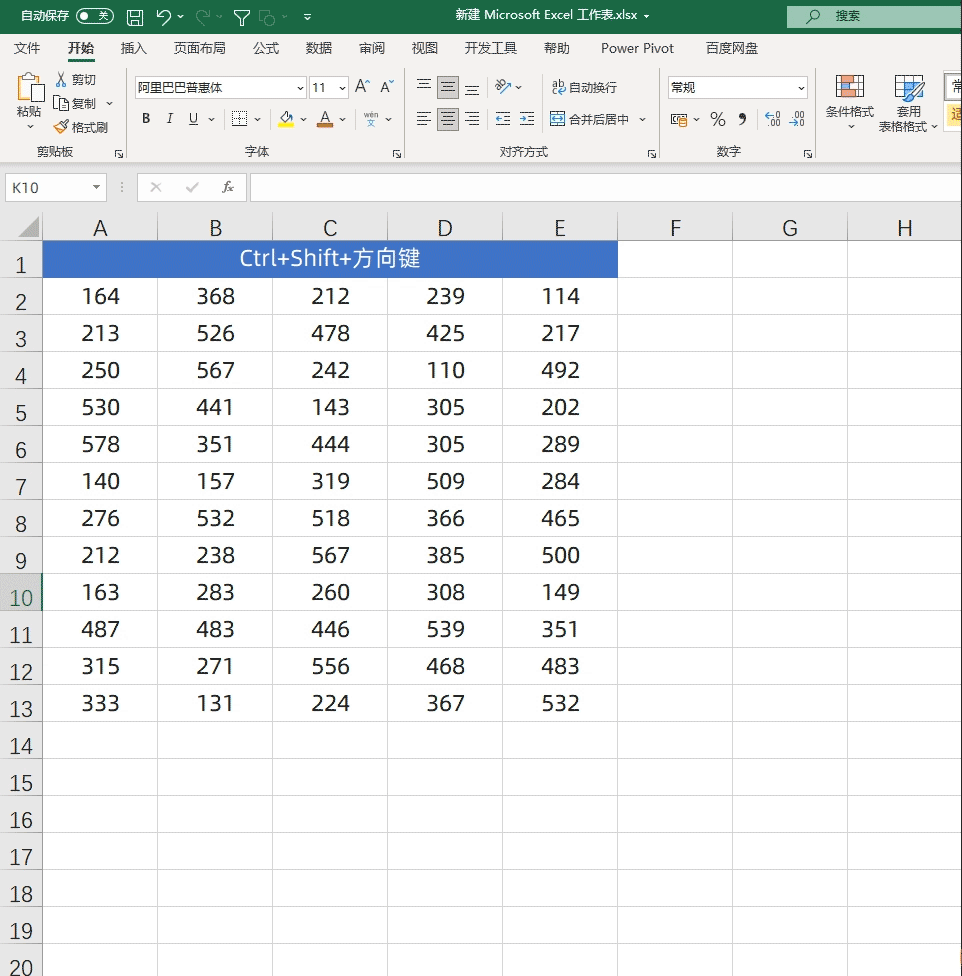Open the fill color palette arrow

pyautogui.click(x=304, y=119)
